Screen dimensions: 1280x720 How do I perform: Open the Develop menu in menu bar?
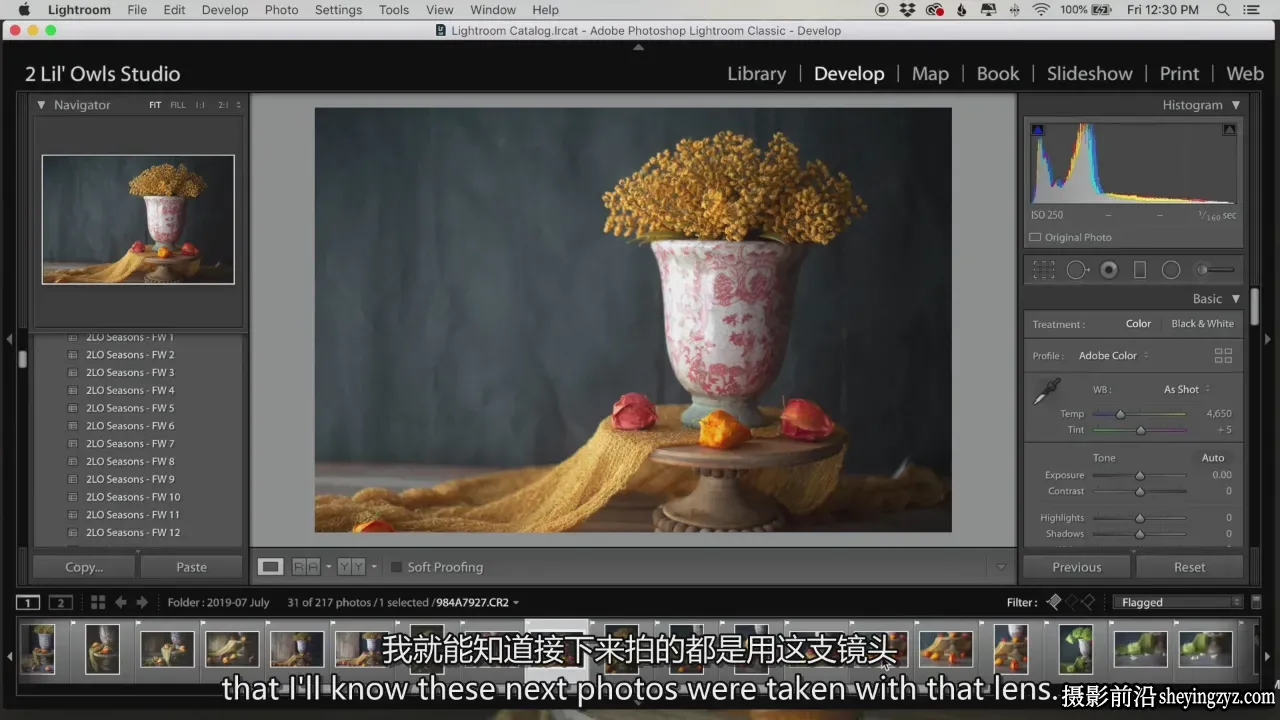click(x=225, y=10)
